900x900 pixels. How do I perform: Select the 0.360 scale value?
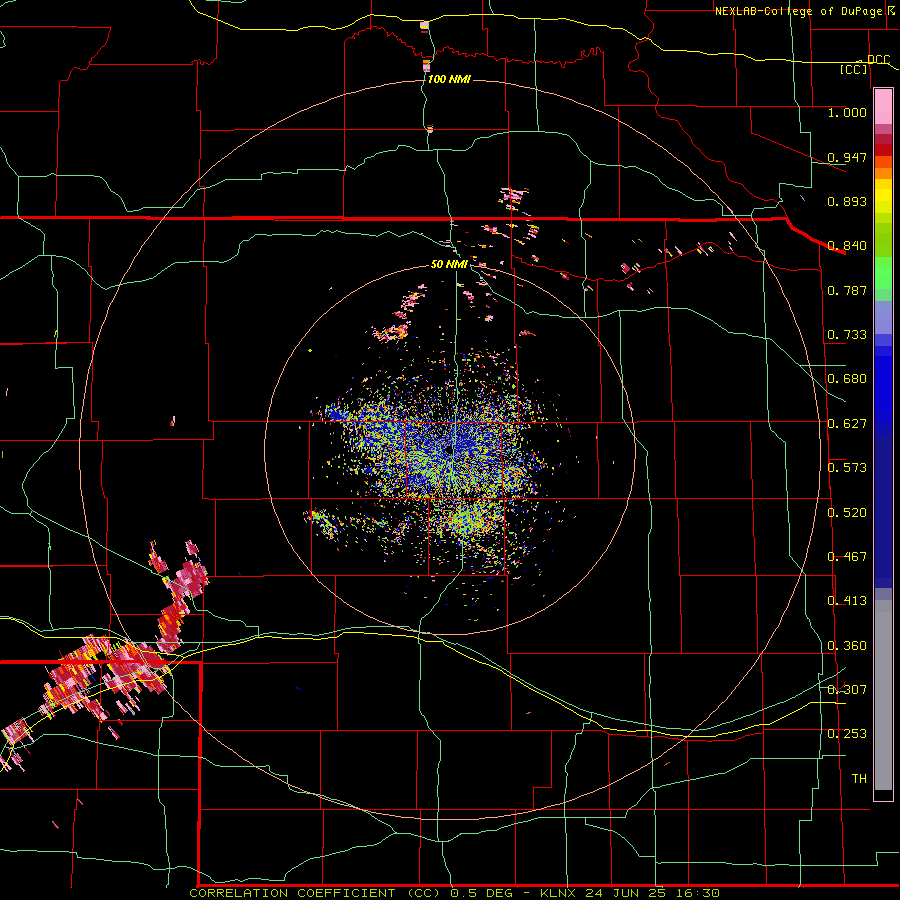pos(847,646)
